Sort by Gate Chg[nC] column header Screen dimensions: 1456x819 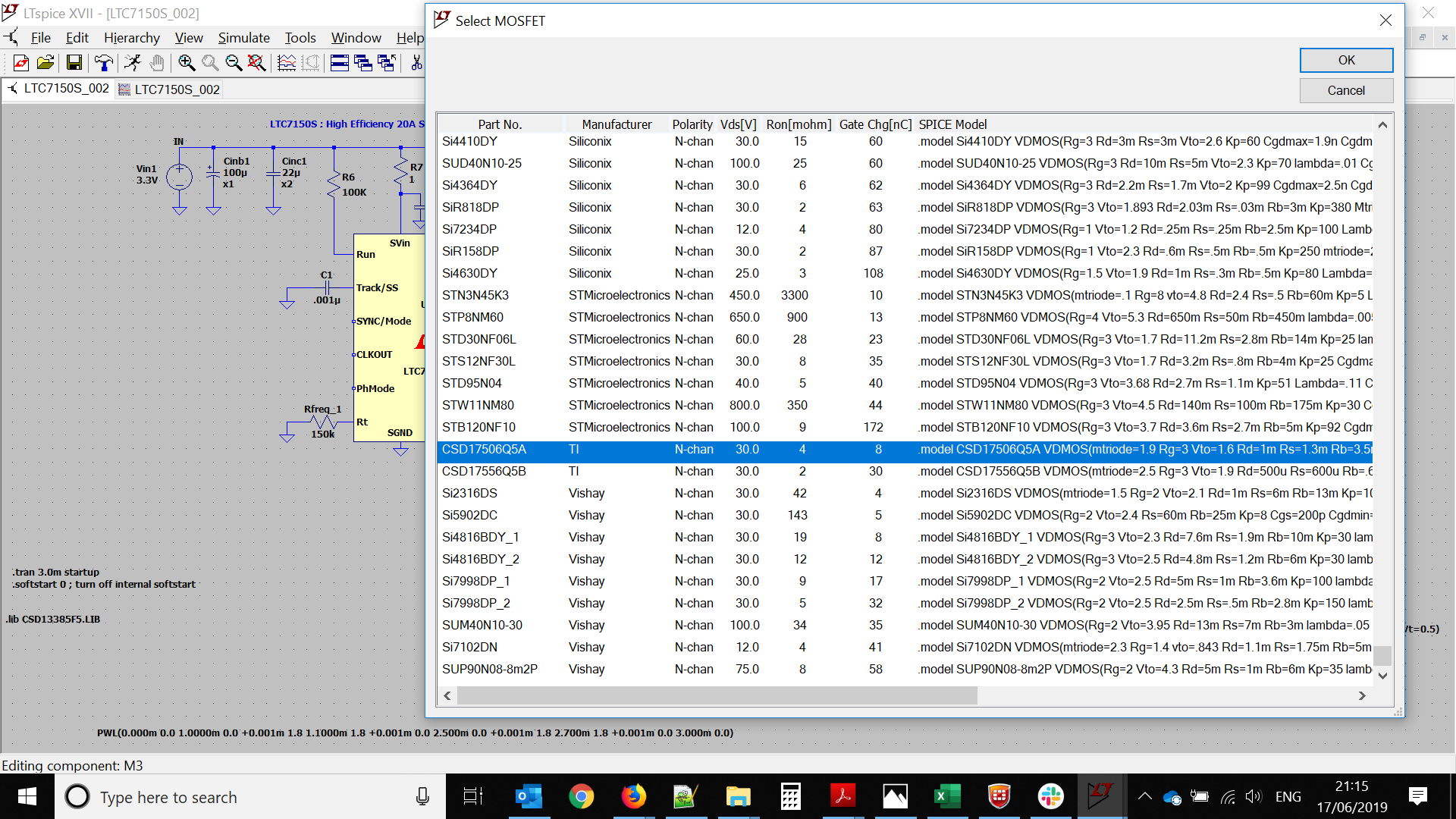(875, 124)
